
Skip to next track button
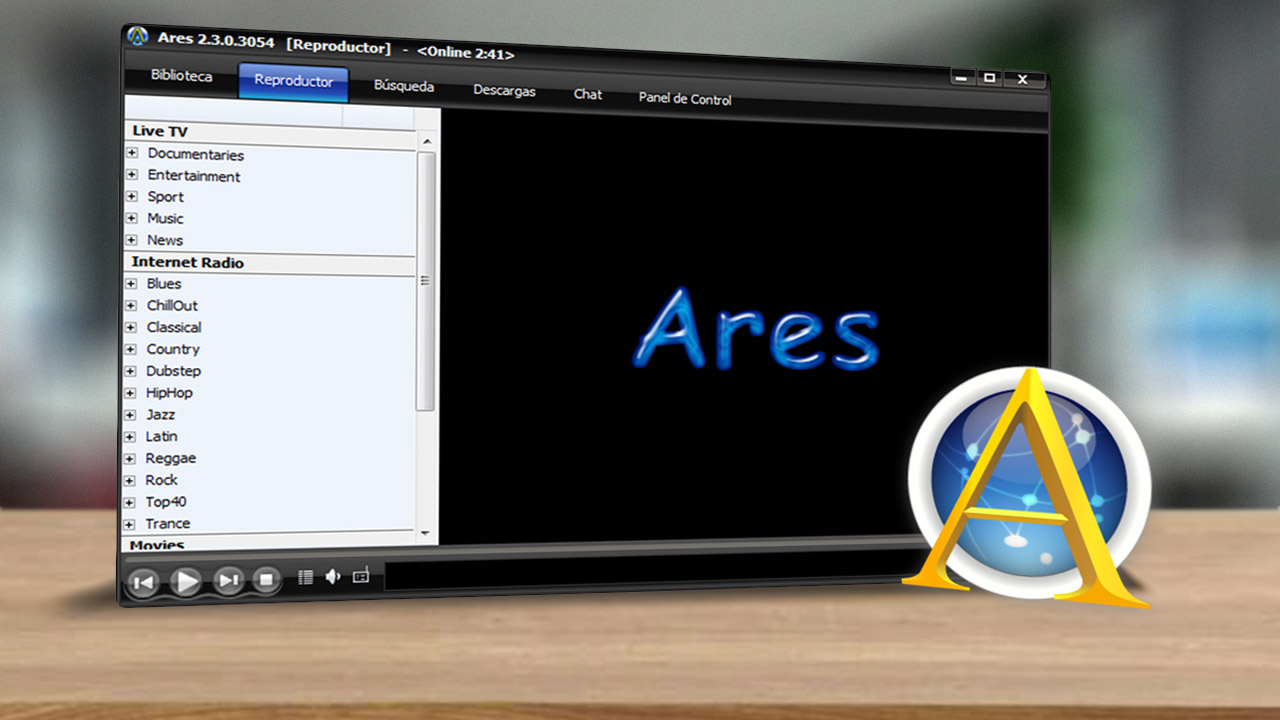(229, 580)
